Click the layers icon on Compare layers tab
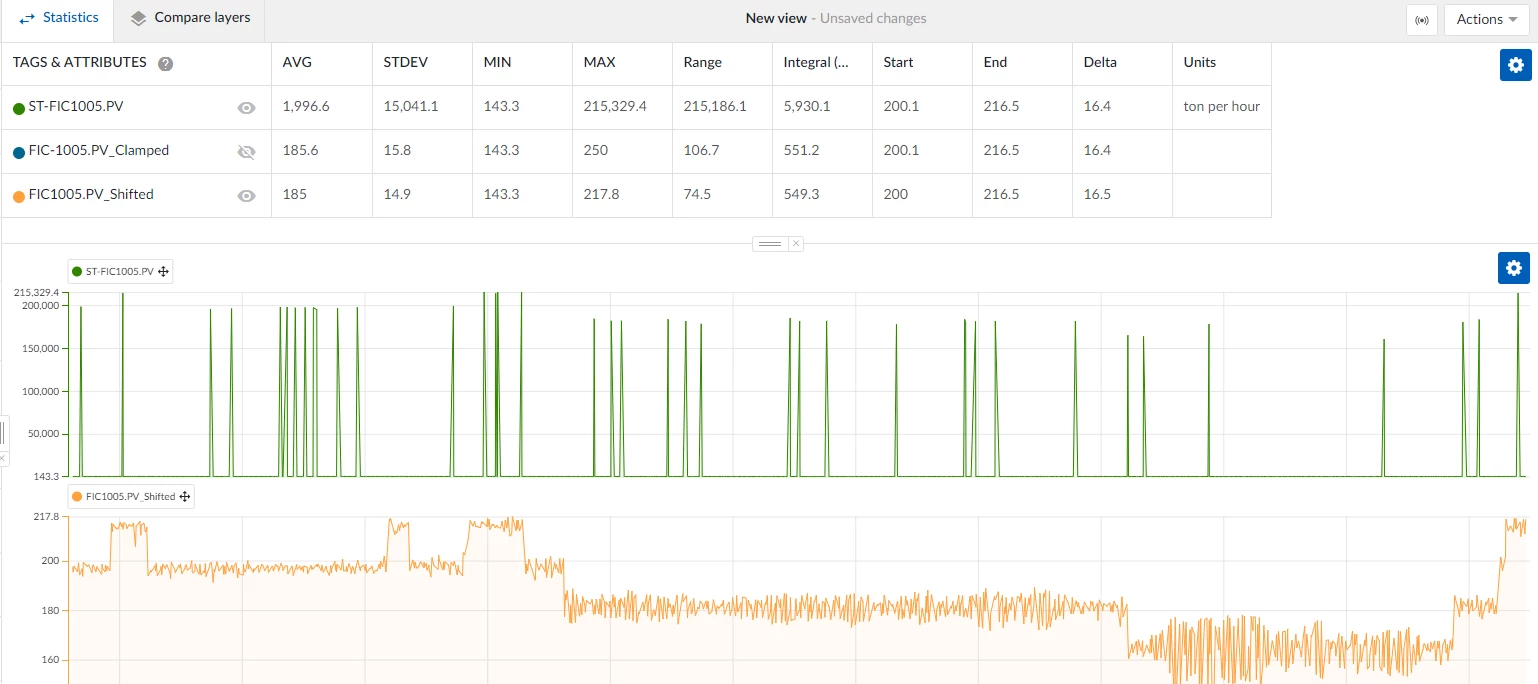The width and height of the screenshot is (1538, 684). (x=135, y=17)
